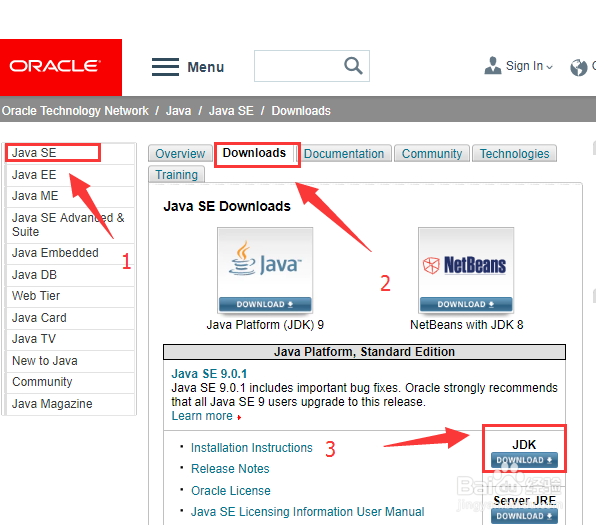Open Java Magazine sidebar item

[x=70, y=404]
